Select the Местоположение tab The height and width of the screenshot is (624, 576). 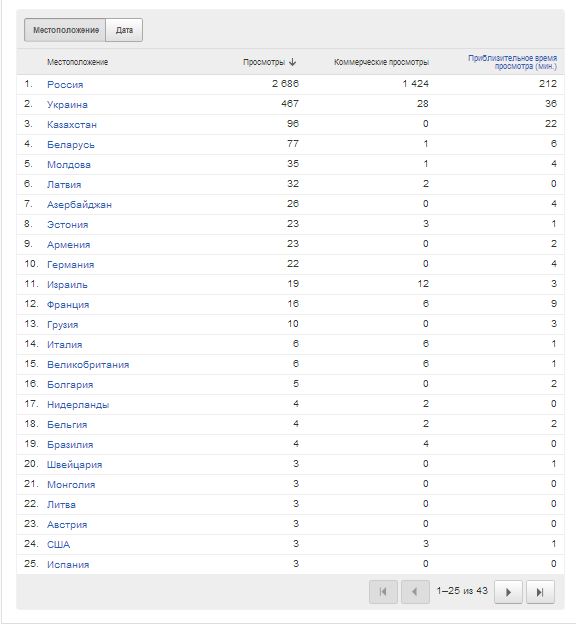(65, 30)
